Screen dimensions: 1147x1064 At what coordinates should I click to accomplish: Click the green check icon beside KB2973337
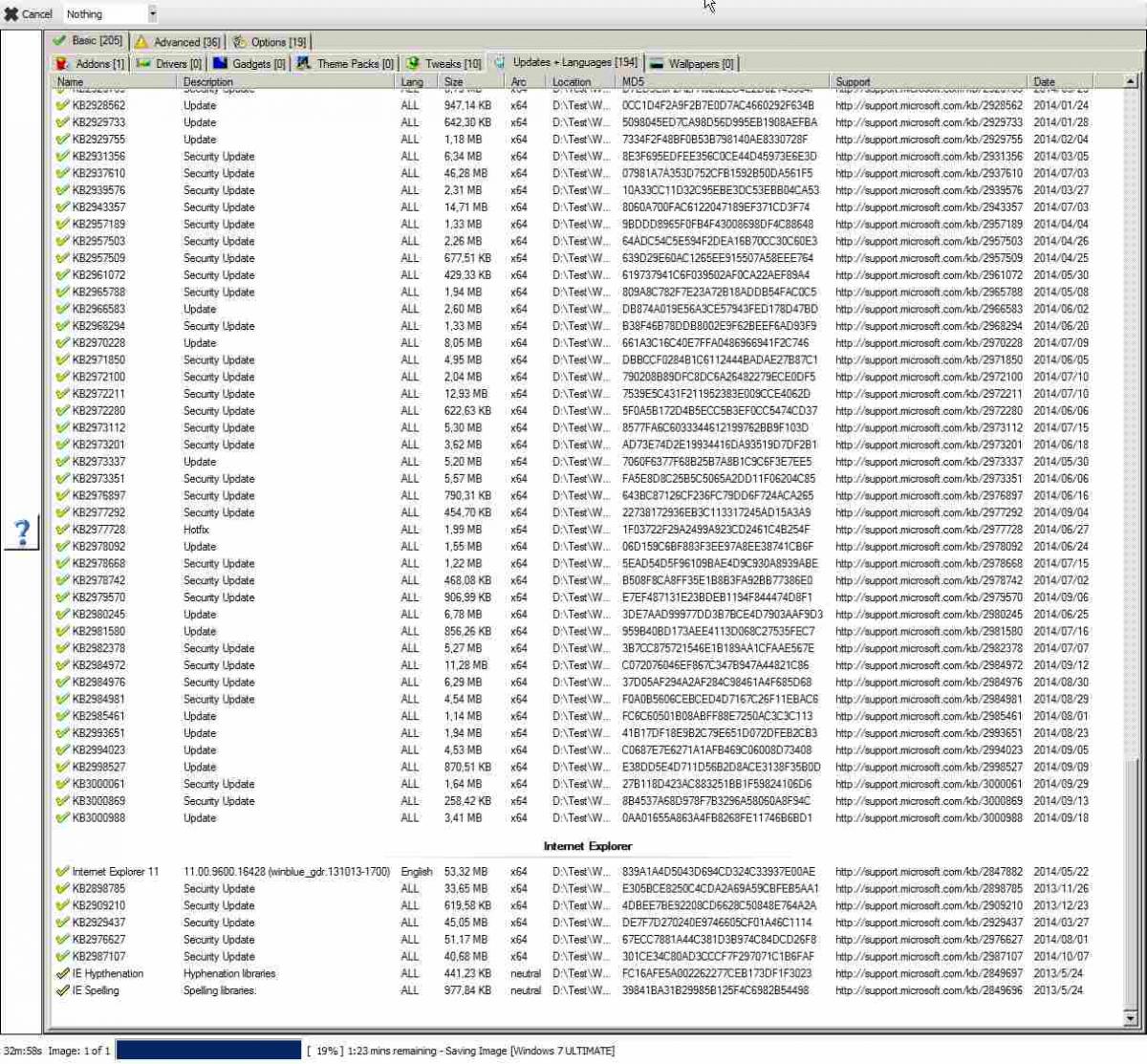point(63,462)
